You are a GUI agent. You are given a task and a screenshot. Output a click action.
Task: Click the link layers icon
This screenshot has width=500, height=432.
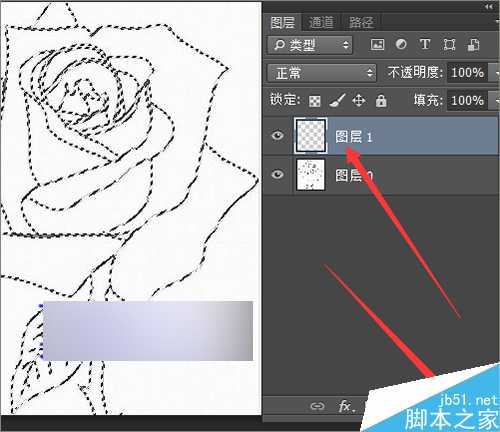(x=317, y=406)
